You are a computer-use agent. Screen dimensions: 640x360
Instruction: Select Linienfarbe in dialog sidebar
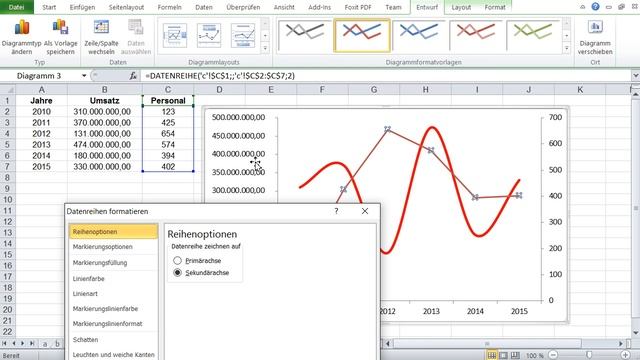click(113, 278)
